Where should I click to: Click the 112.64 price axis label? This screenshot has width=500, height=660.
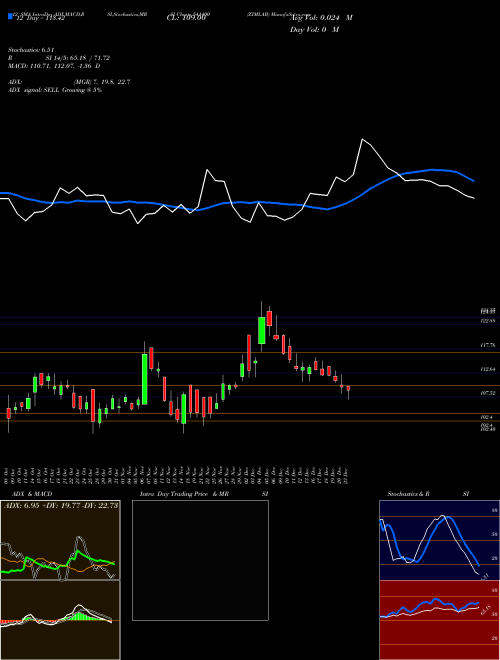487,369
